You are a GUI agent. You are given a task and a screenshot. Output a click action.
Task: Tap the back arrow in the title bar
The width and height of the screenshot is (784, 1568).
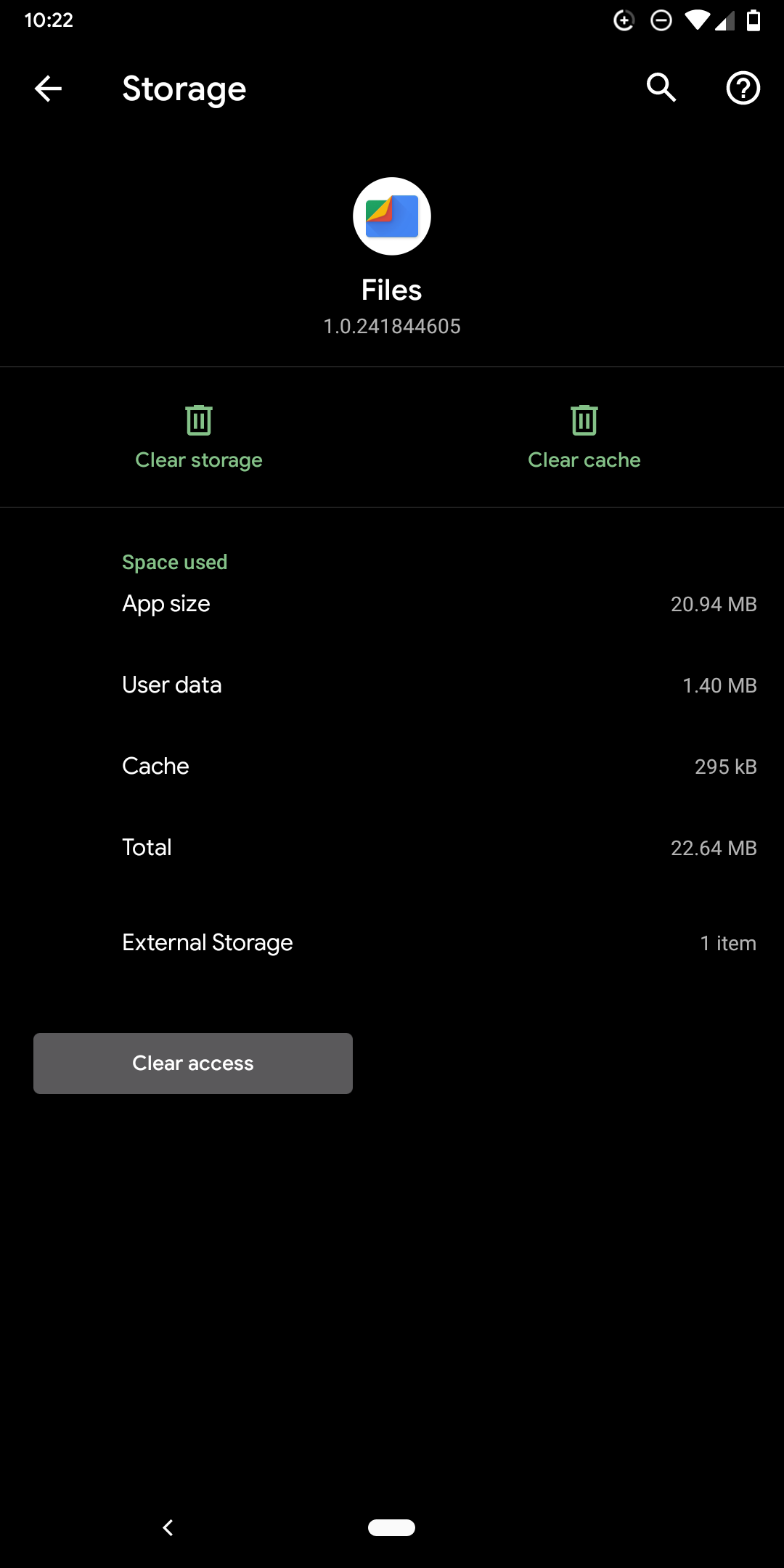pyautogui.click(x=46, y=89)
